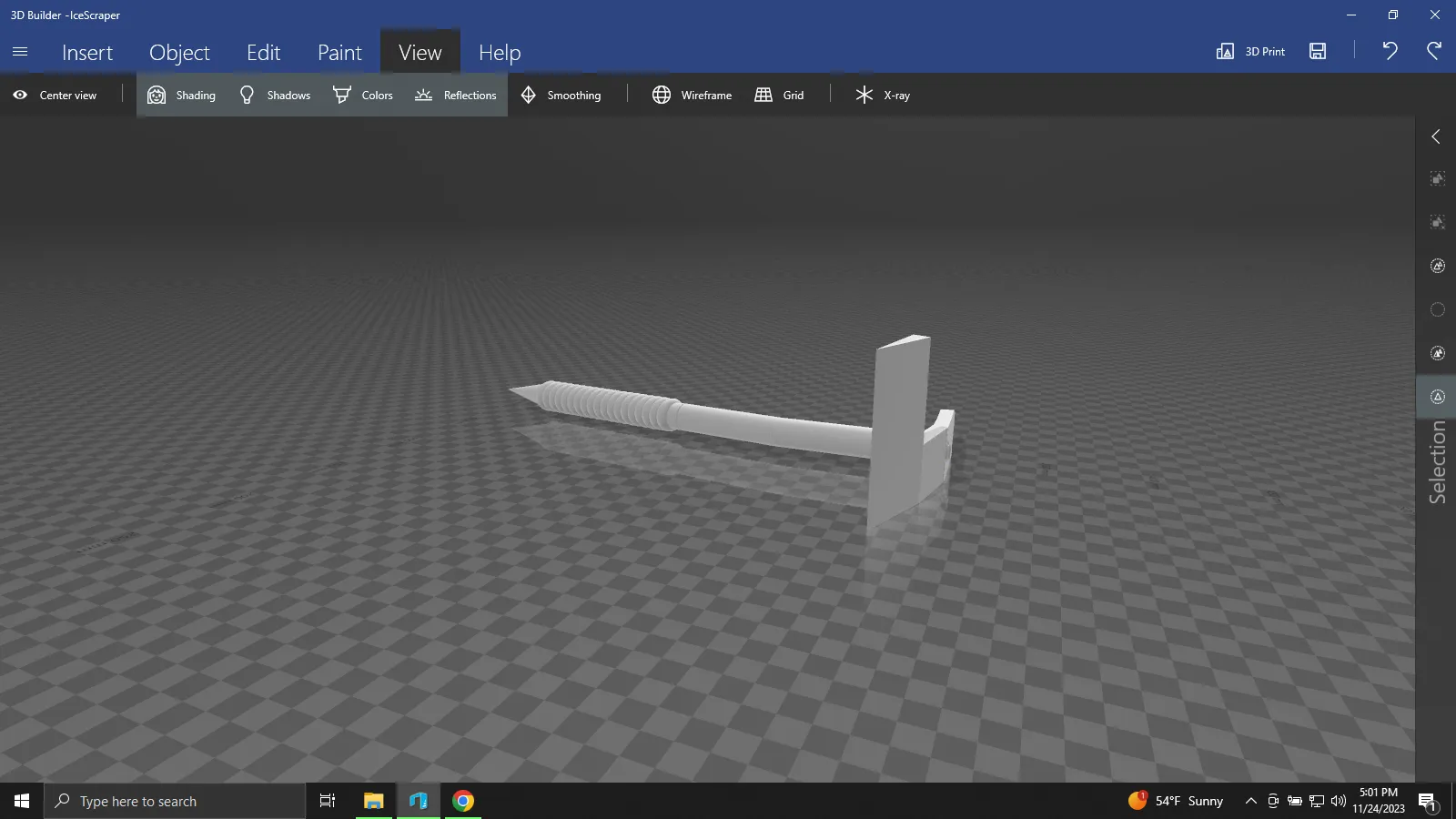Disable Reflections rendering
Screen dimensions: 1456x819
tap(456, 95)
